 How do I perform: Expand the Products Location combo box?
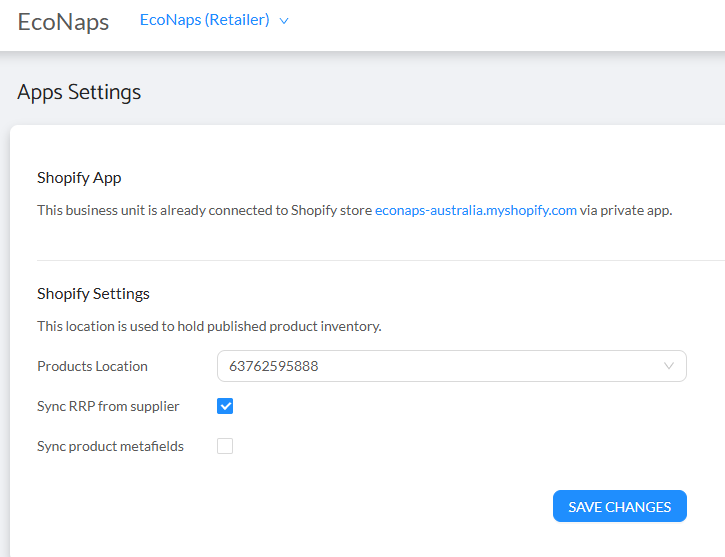pos(451,366)
